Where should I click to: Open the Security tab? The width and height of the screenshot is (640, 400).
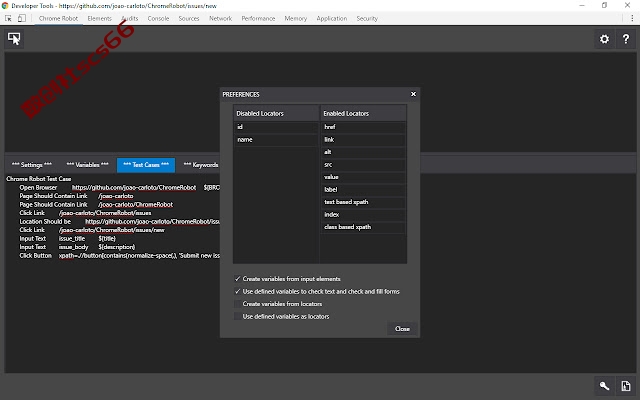tap(367, 18)
